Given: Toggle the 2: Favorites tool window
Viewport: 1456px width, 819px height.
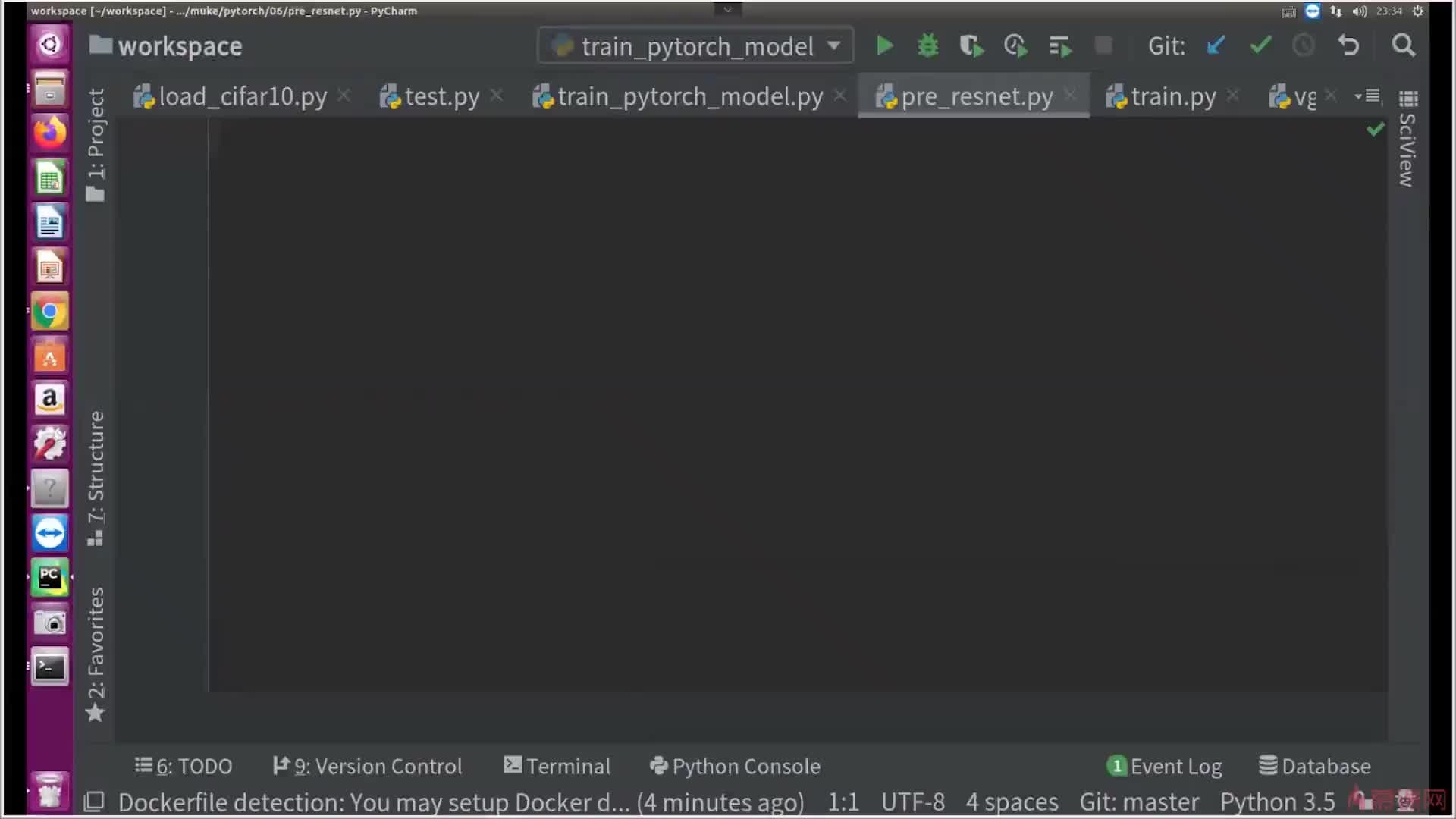Looking at the screenshot, I should tap(96, 654).
